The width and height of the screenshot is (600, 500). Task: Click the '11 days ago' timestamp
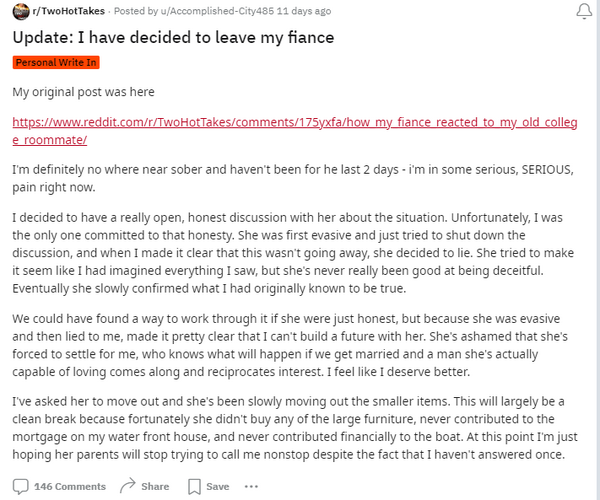pyautogui.click(x=304, y=11)
